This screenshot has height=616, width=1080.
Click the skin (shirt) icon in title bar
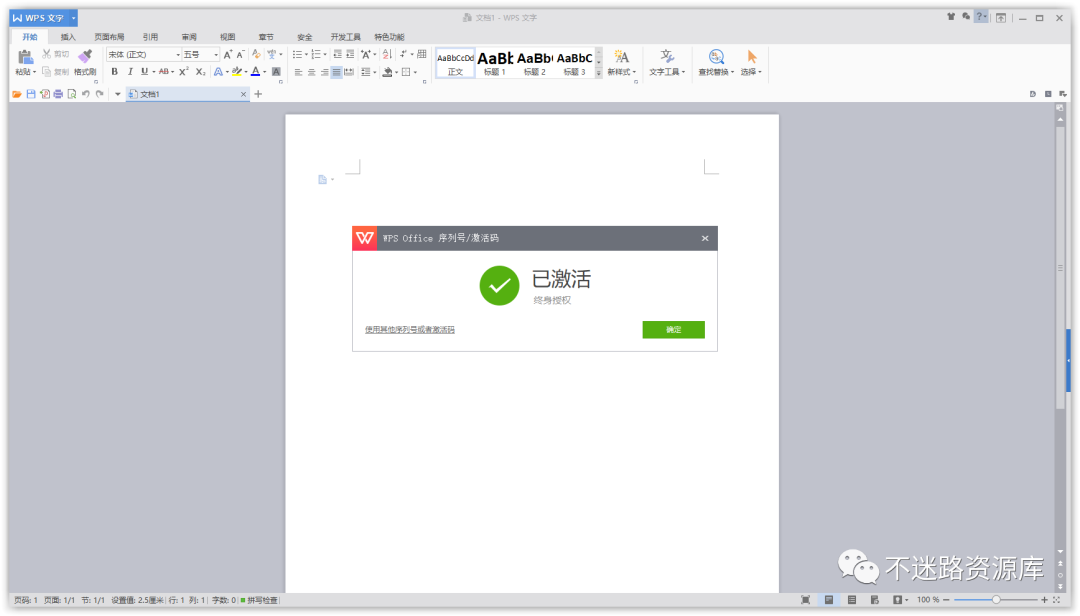coord(951,17)
